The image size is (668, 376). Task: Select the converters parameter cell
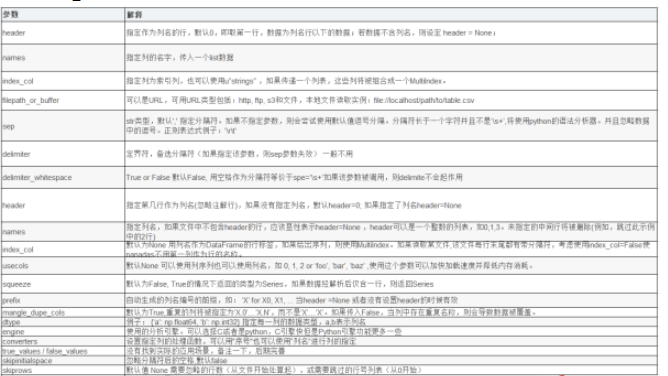[x=63, y=342]
